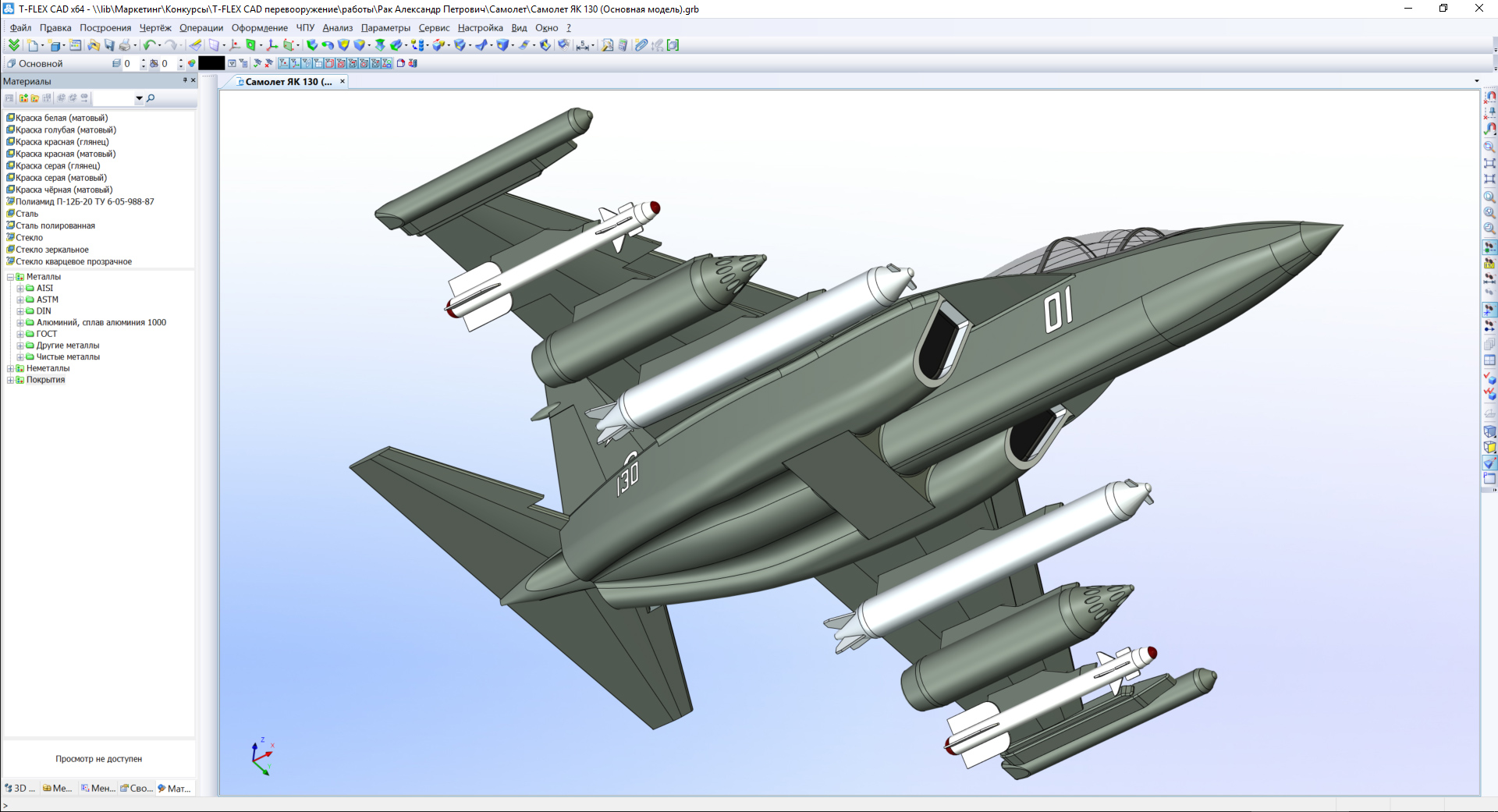Select Сталь полированная material
This screenshot has height=812, width=1498.
point(55,226)
